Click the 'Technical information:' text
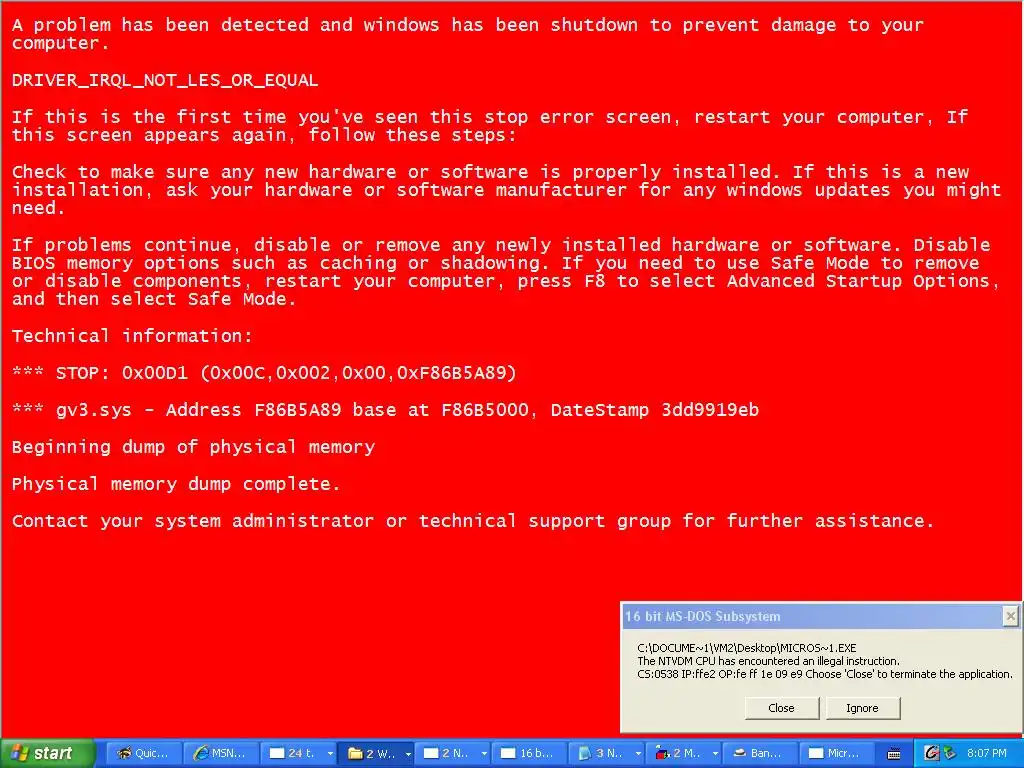The width and height of the screenshot is (1024, 768). [x=132, y=336]
